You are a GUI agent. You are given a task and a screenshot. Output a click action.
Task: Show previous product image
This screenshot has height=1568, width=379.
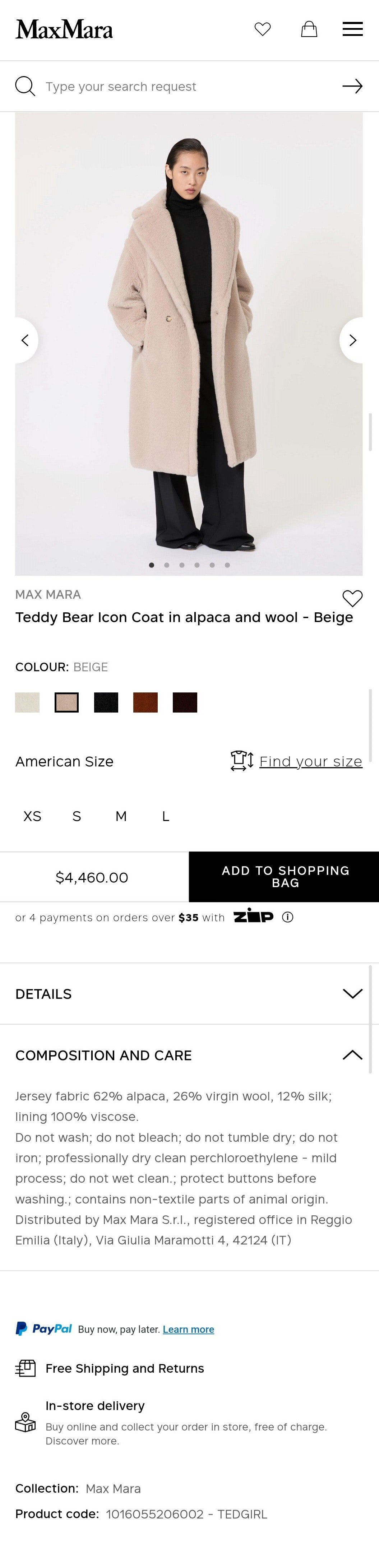coord(25,340)
